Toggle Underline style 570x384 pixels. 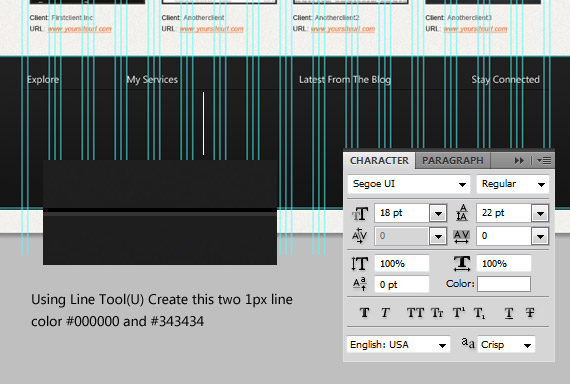coord(509,313)
